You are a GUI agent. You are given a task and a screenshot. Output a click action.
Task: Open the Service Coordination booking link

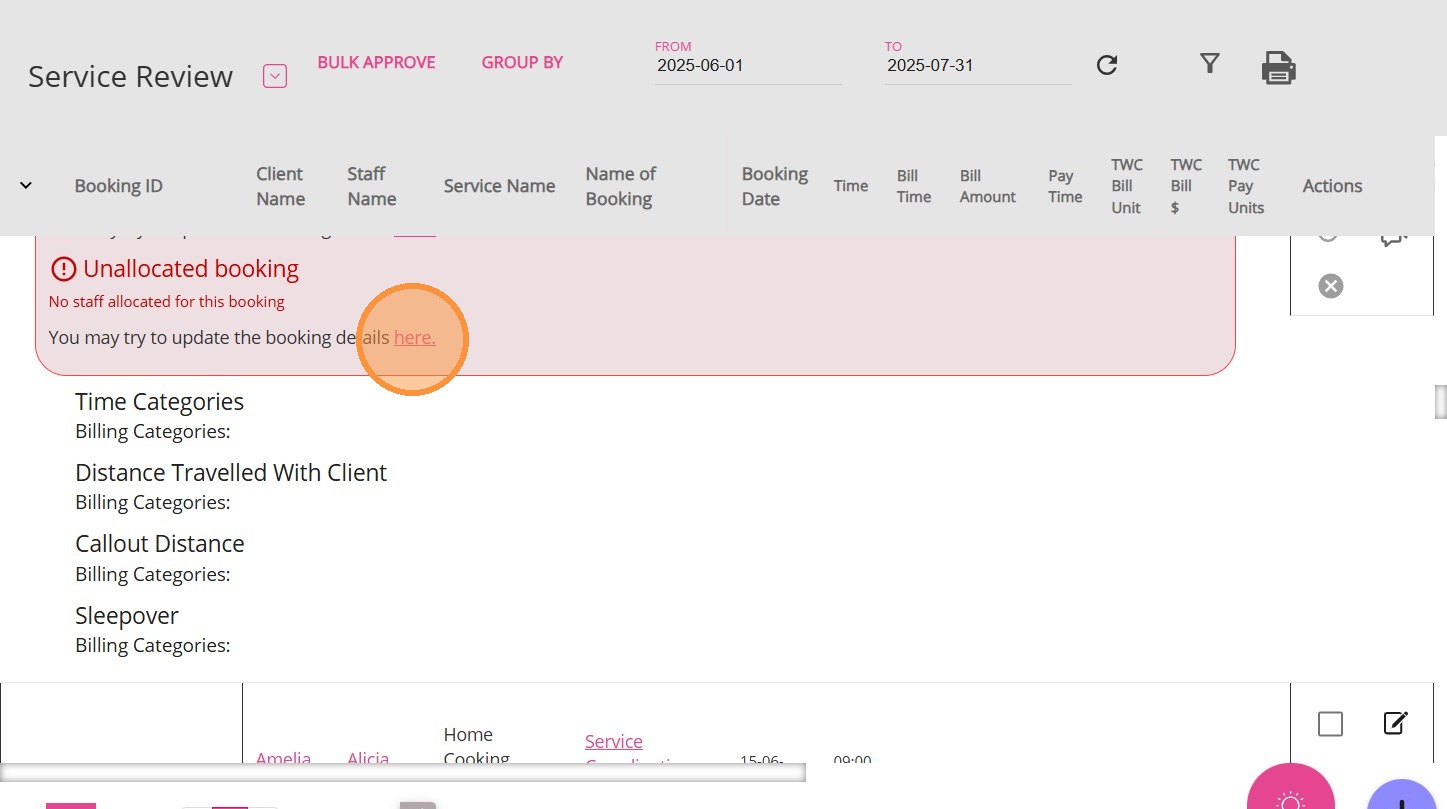tap(614, 751)
